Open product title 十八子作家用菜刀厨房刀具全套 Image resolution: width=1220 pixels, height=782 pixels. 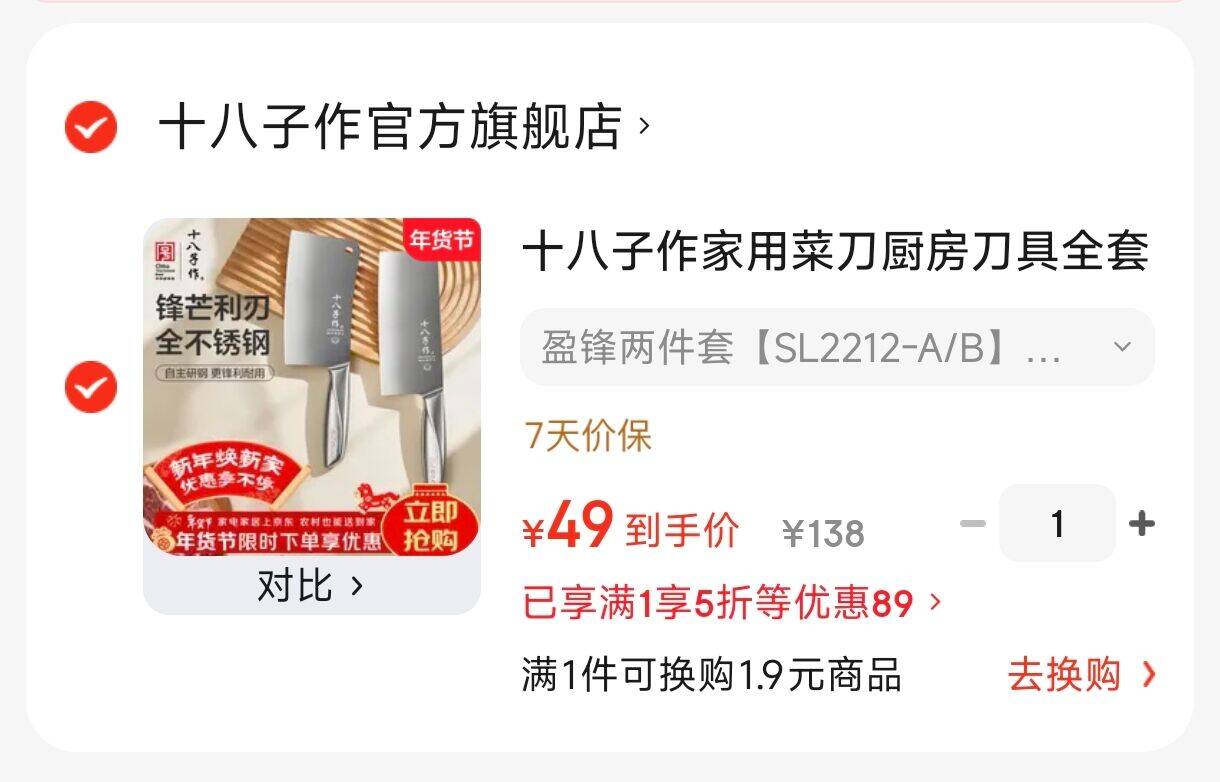[x=836, y=250]
